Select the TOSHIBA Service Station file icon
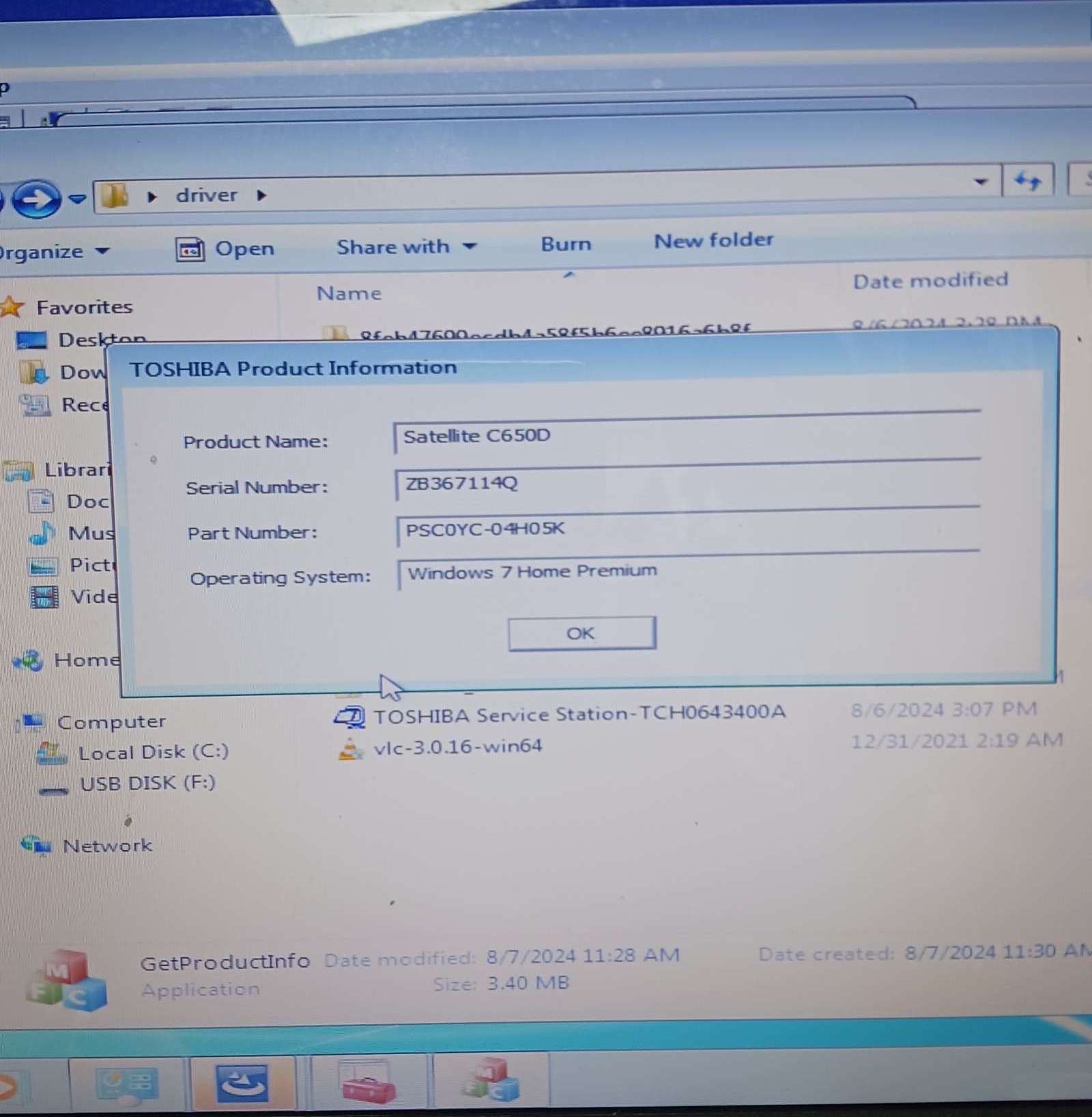 pos(349,716)
